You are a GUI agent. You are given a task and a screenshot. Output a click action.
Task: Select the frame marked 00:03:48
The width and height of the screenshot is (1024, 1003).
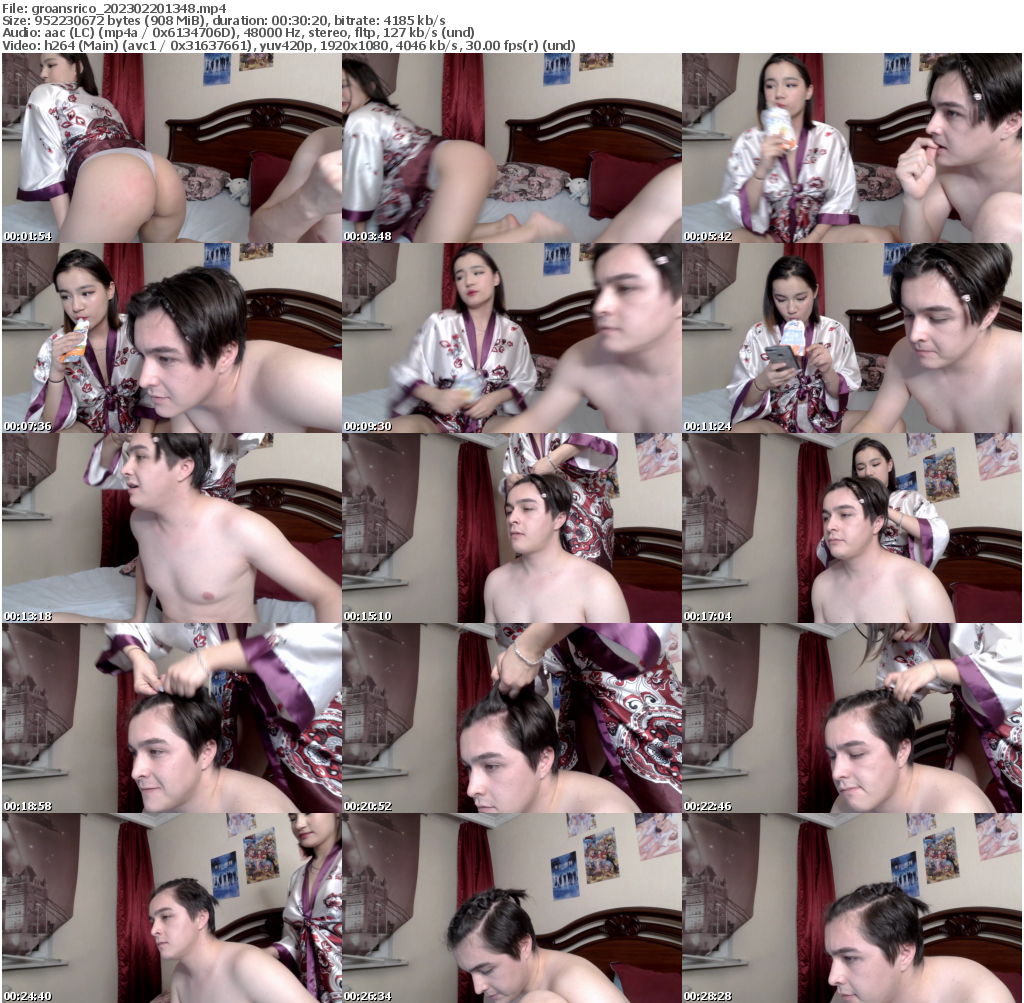tap(511, 148)
